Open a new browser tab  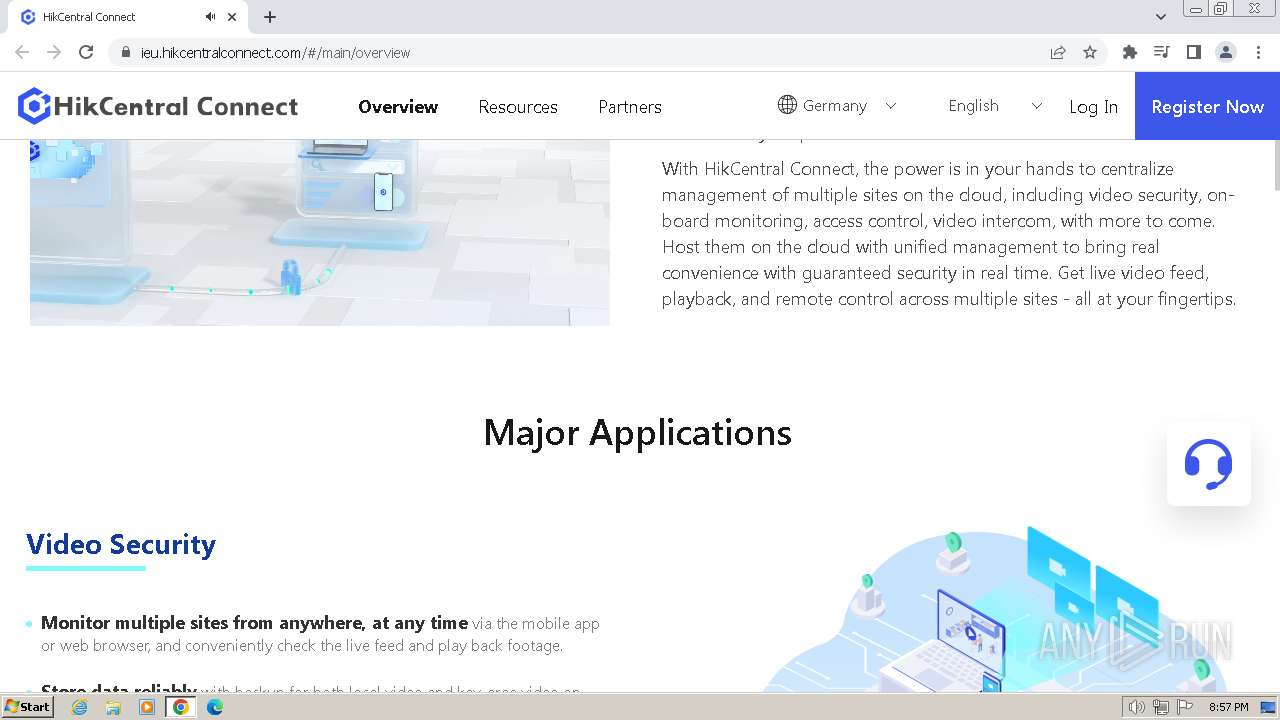270,17
